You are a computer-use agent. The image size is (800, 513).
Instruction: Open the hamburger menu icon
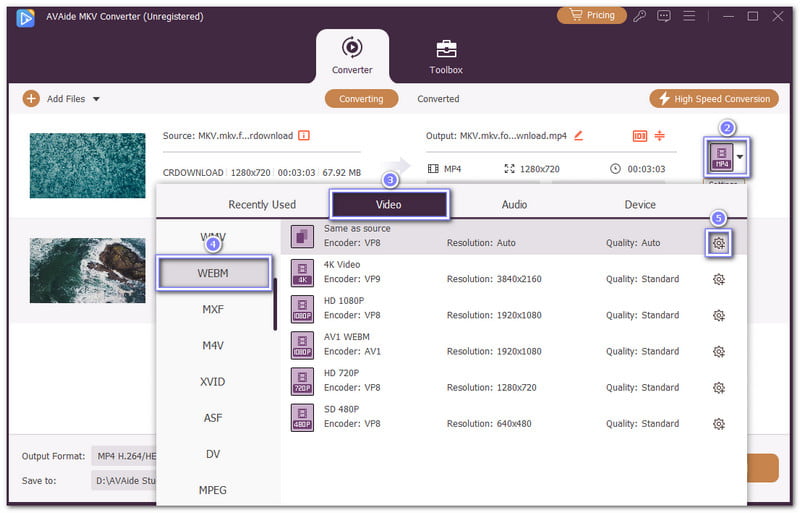(x=689, y=16)
